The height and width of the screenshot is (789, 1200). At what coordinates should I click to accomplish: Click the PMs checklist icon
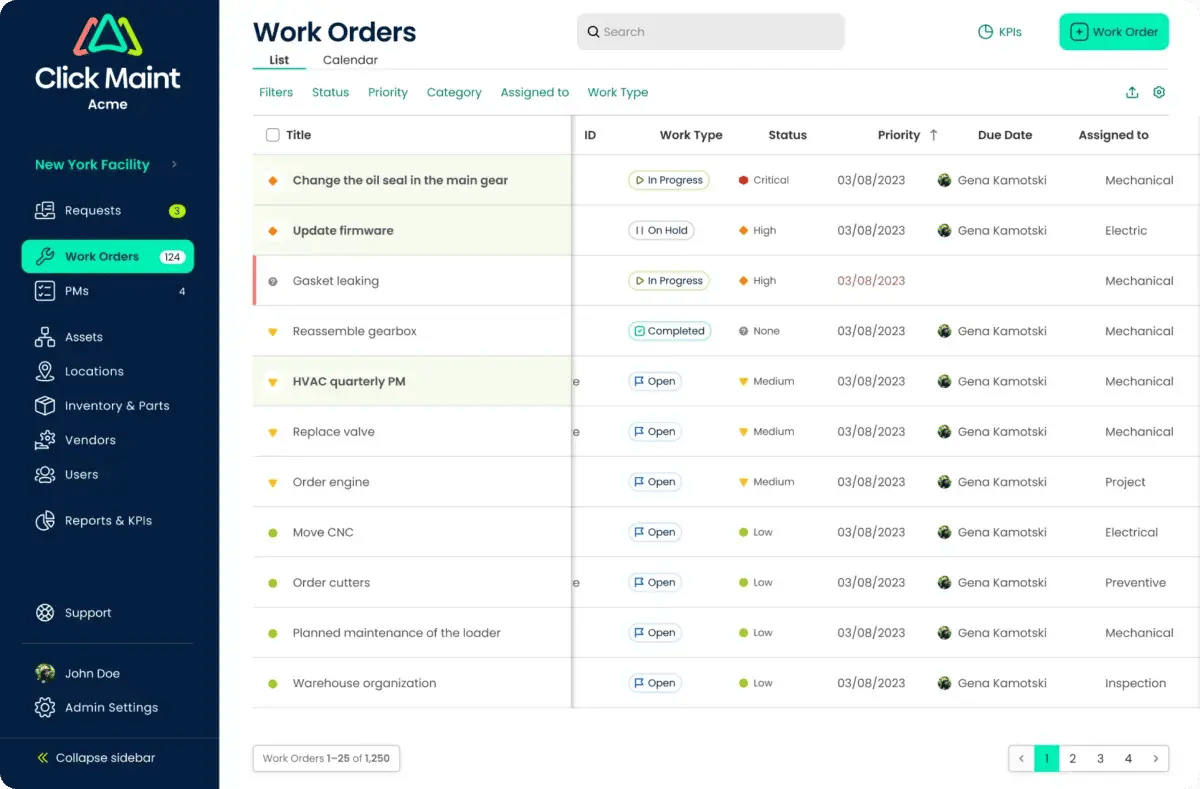(45, 291)
